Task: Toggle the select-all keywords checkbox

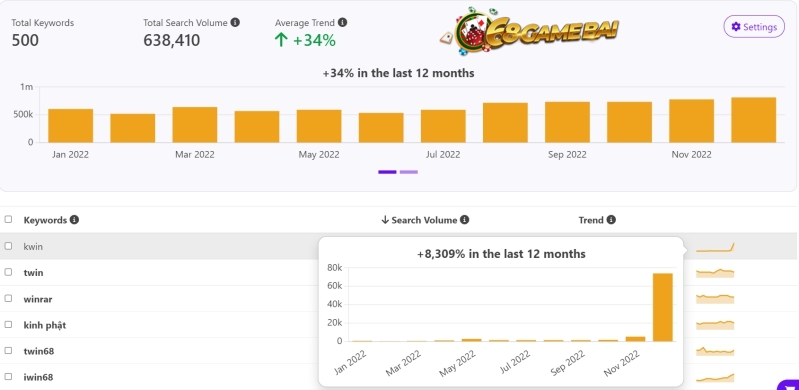Action: click(x=8, y=219)
